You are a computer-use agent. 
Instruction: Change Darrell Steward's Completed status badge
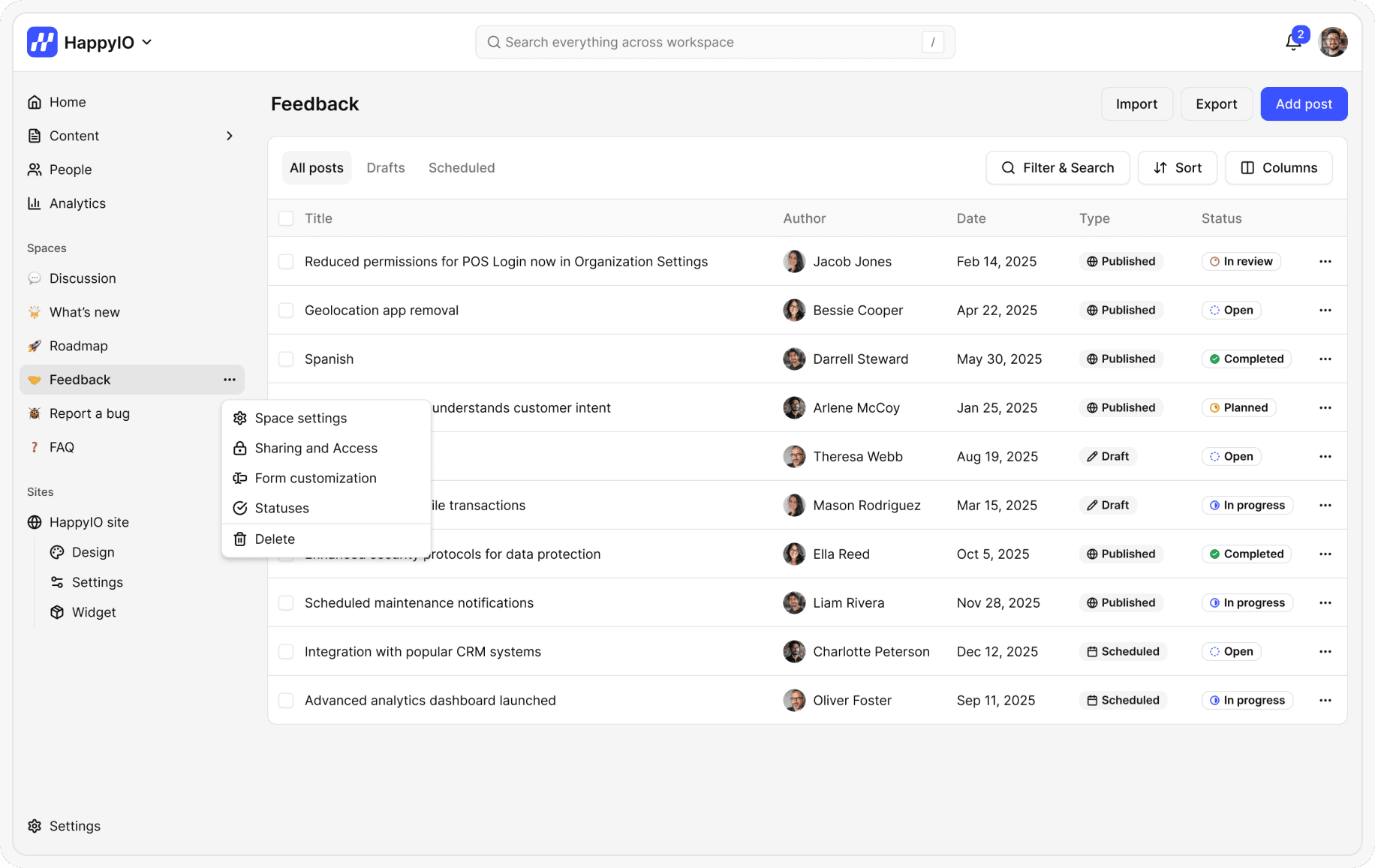pyautogui.click(x=1246, y=359)
